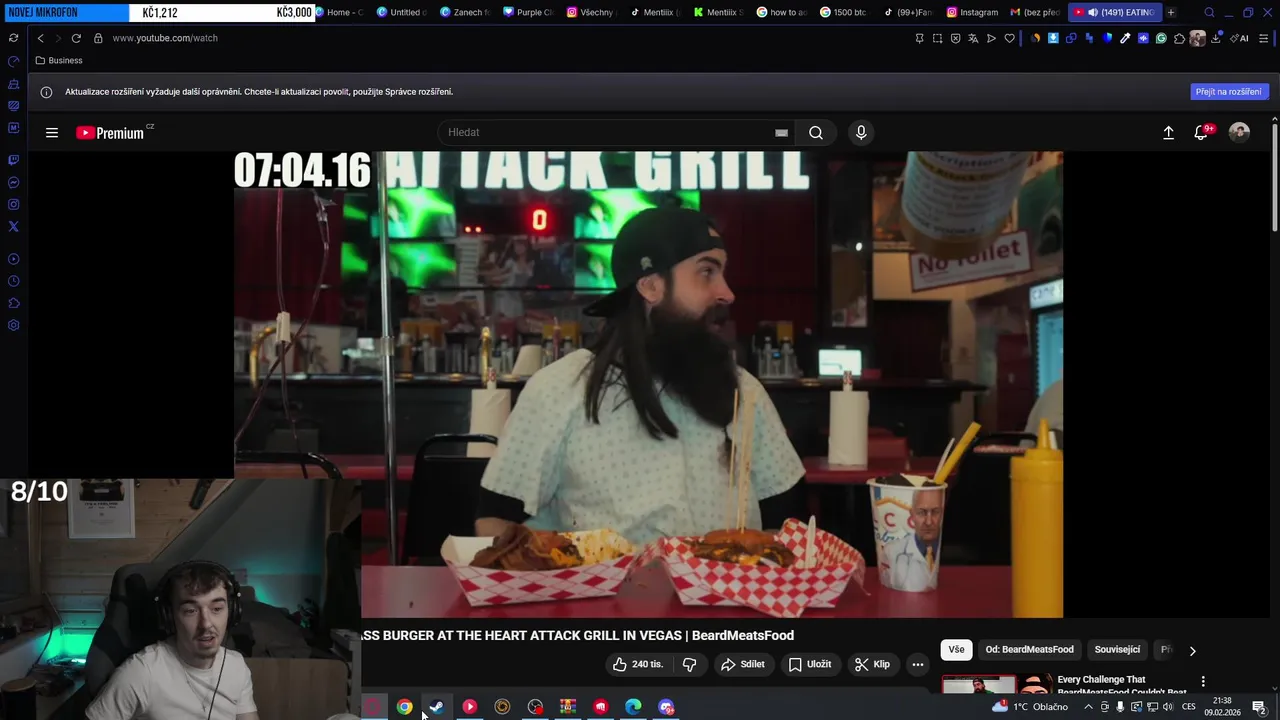Go back with the browser back arrow
Viewport: 1280px width, 720px height.
(40, 38)
